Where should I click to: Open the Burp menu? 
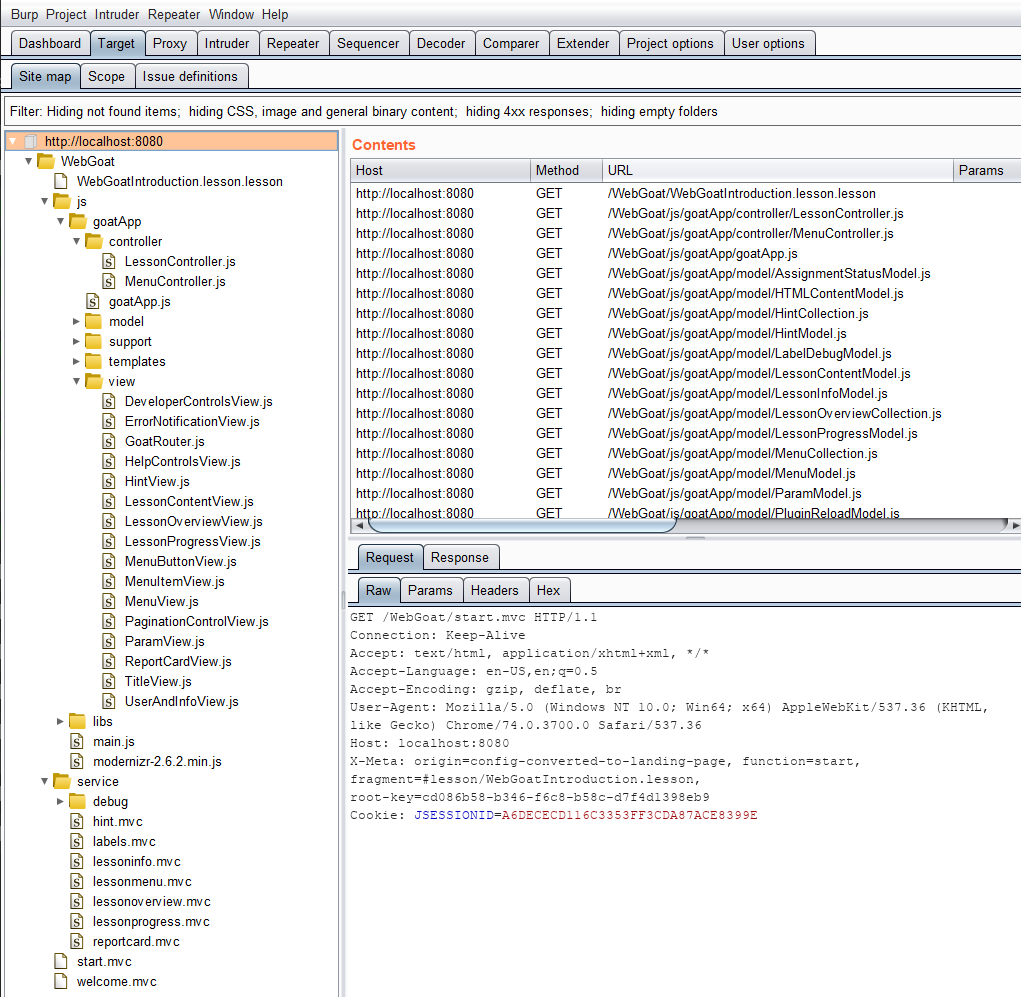25,14
